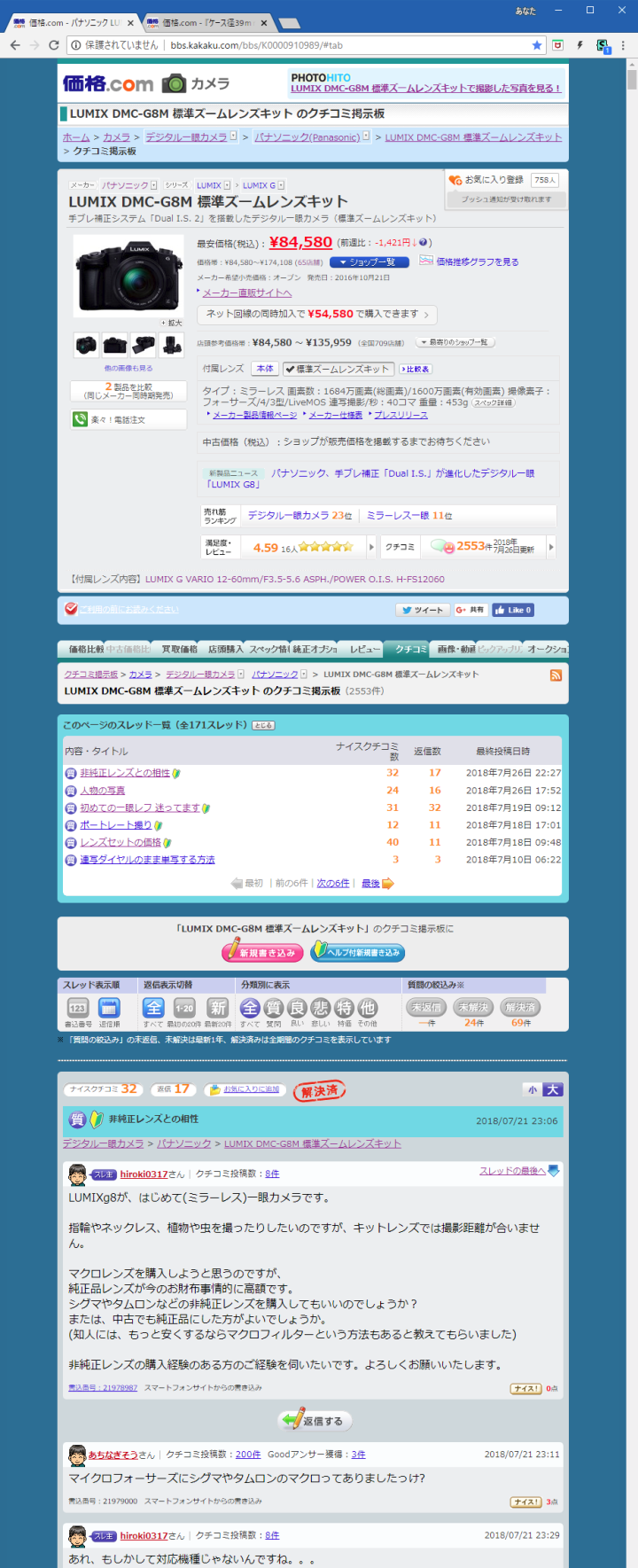
Task: Open the main product camera image
Action: pos(129,277)
